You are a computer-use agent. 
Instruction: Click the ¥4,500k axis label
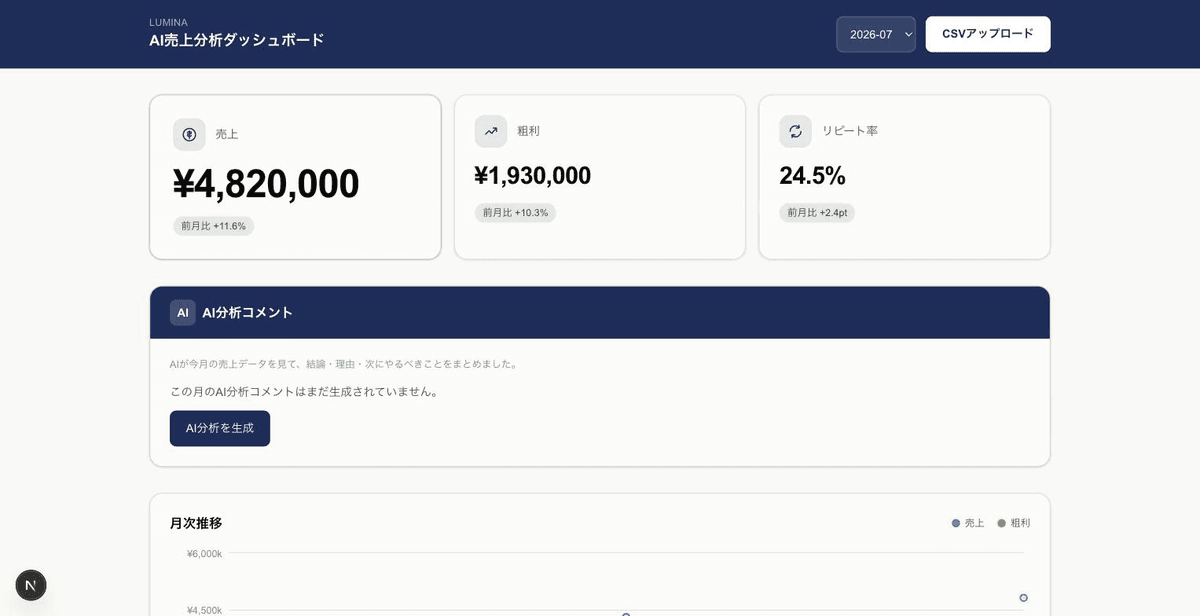pos(204,610)
